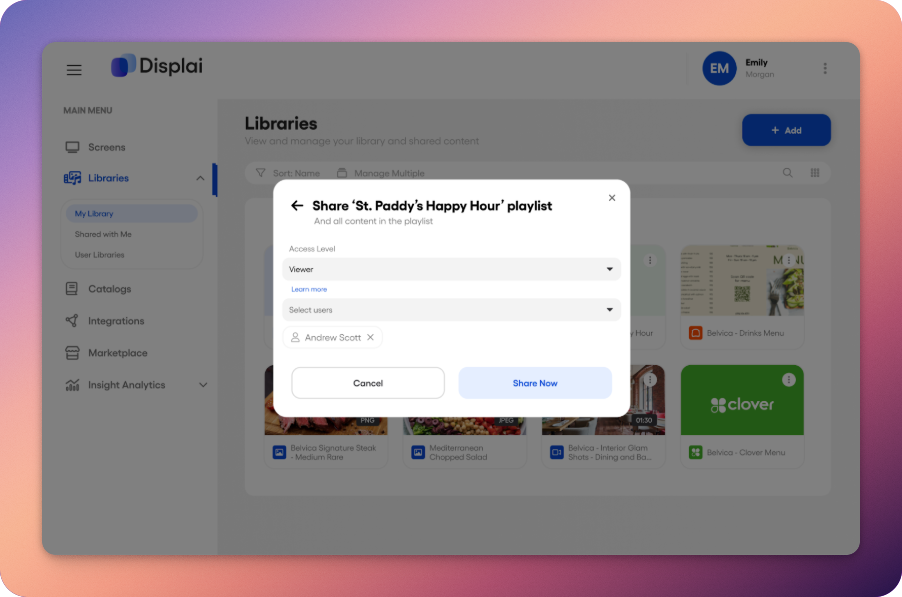The width and height of the screenshot is (902, 597).
Task: Open User Libraries
Action: click(x=100, y=255)
